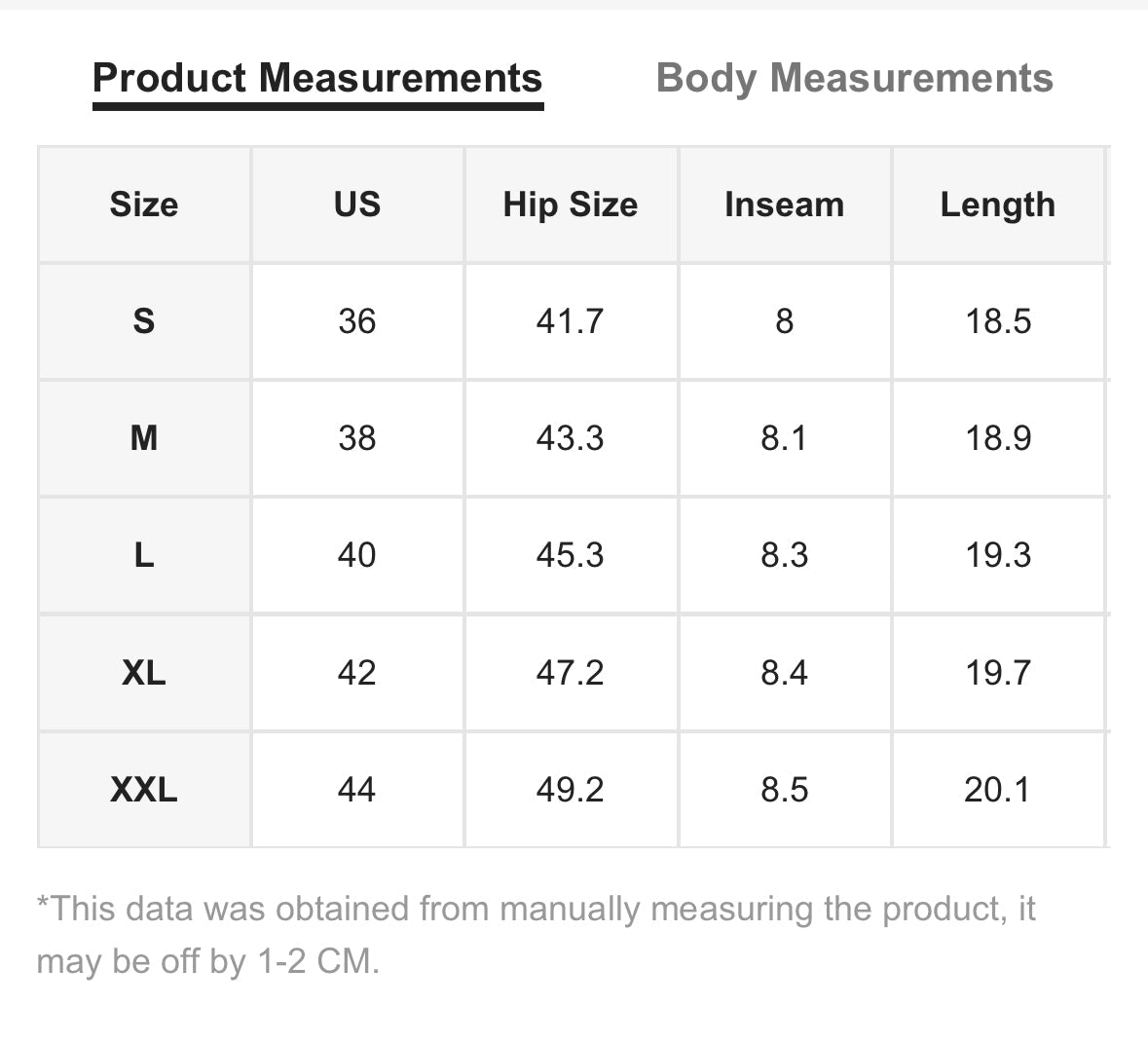
Task: Click the US column header
Action: click(x=357, y=205)
